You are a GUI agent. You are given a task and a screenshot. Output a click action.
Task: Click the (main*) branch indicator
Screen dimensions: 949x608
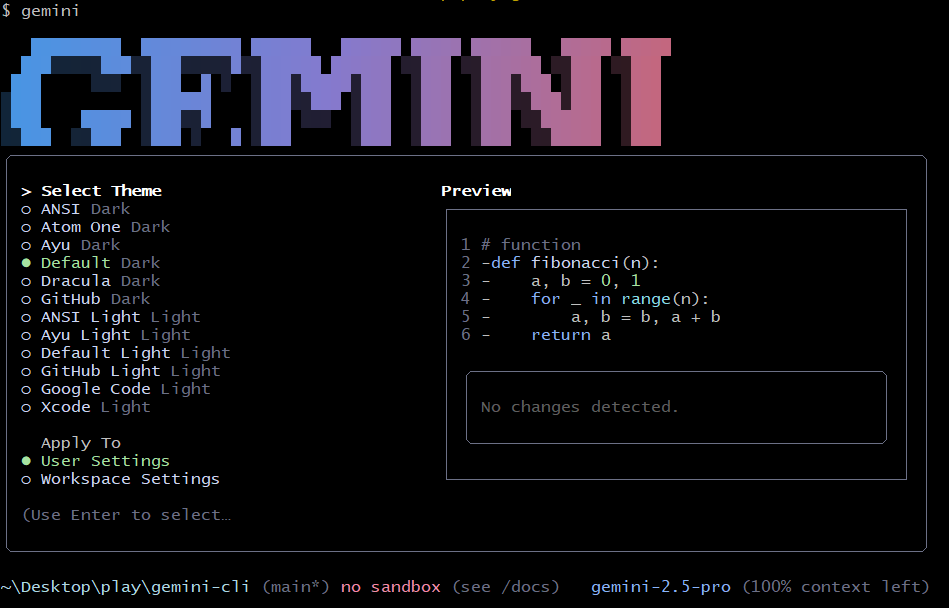(x=296, y=587)
